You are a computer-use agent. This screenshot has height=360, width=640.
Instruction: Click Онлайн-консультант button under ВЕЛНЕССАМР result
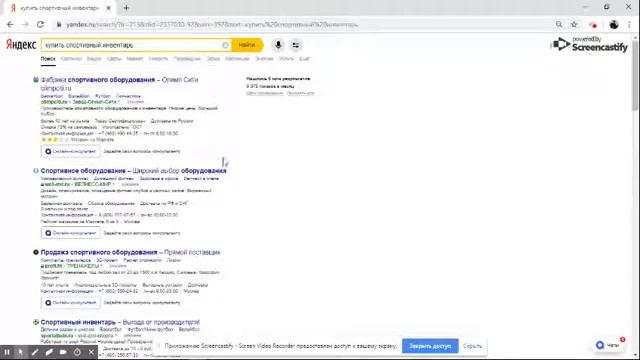pyautogui.click(x=71, y=233)
